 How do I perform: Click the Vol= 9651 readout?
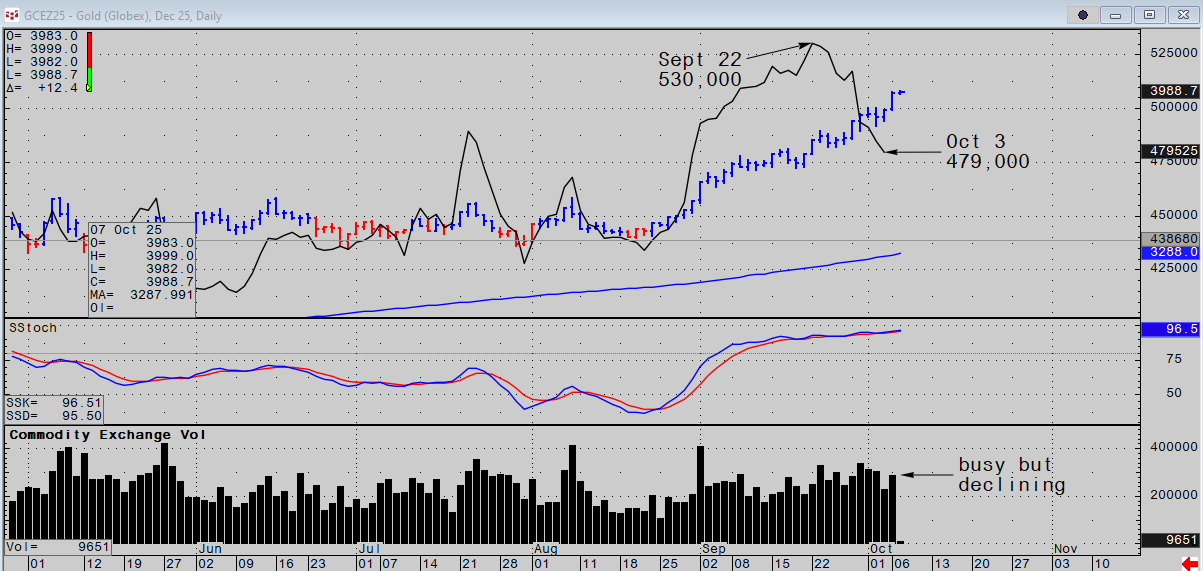(58, 548)
